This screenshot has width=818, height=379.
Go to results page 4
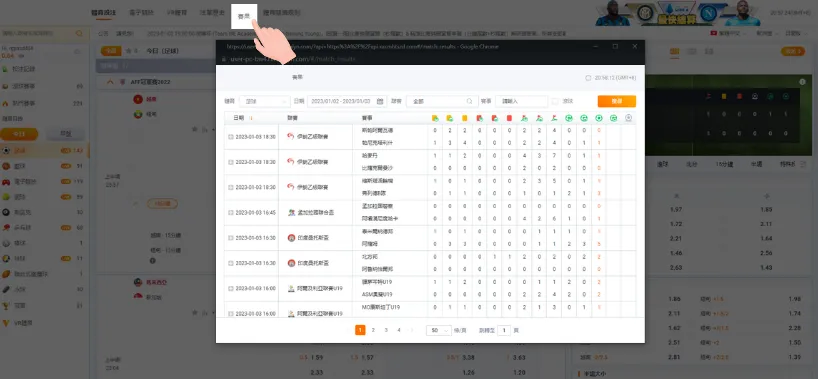click(x=399, y=330)
